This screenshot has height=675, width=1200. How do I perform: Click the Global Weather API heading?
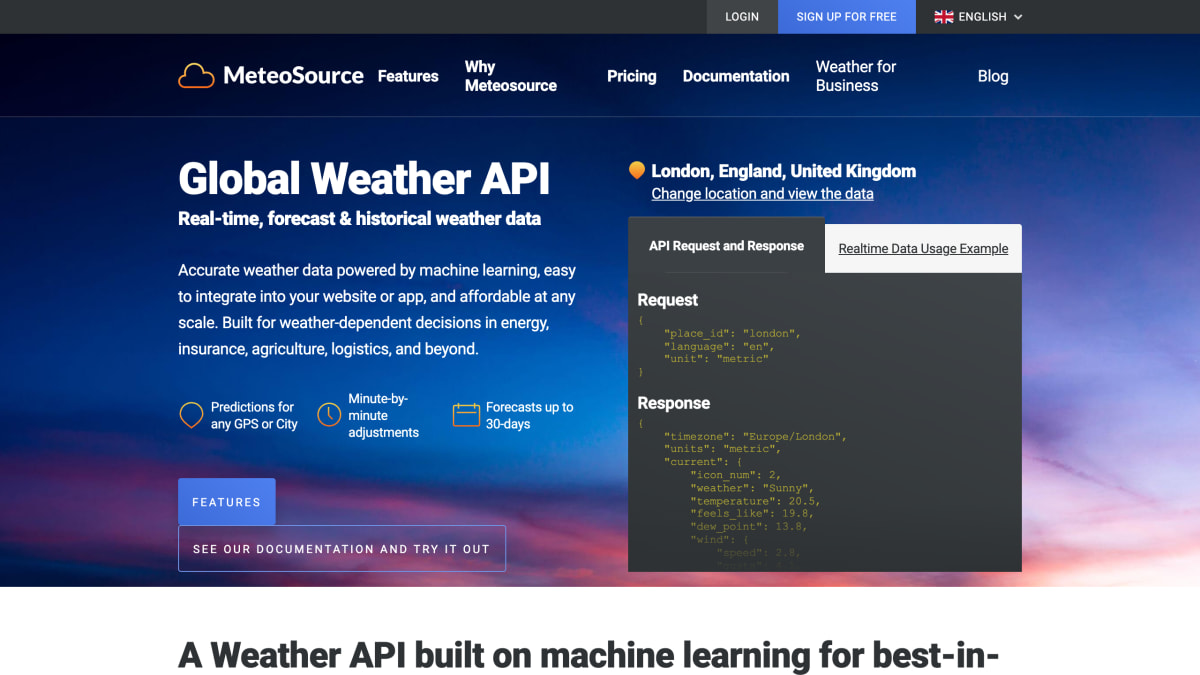pos(364,179)
